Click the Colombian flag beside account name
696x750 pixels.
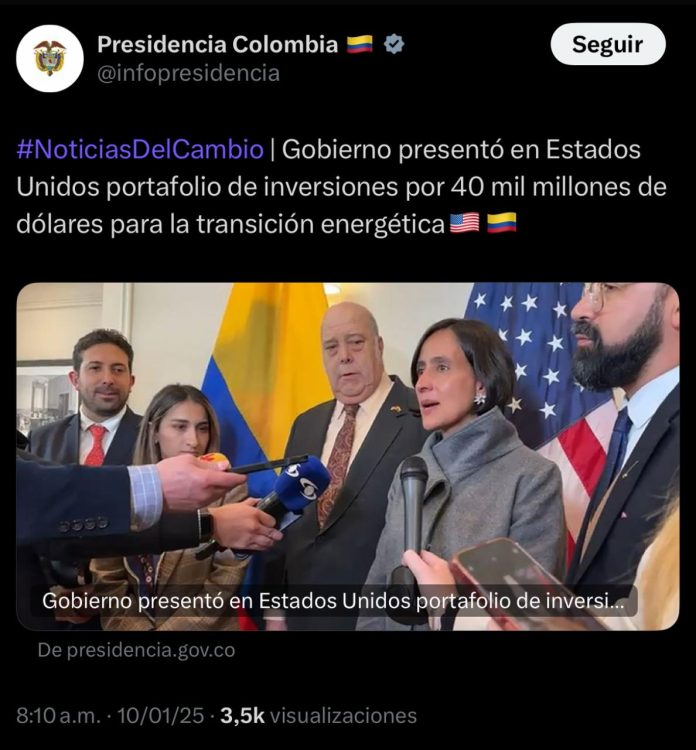[x=360, y=44]
